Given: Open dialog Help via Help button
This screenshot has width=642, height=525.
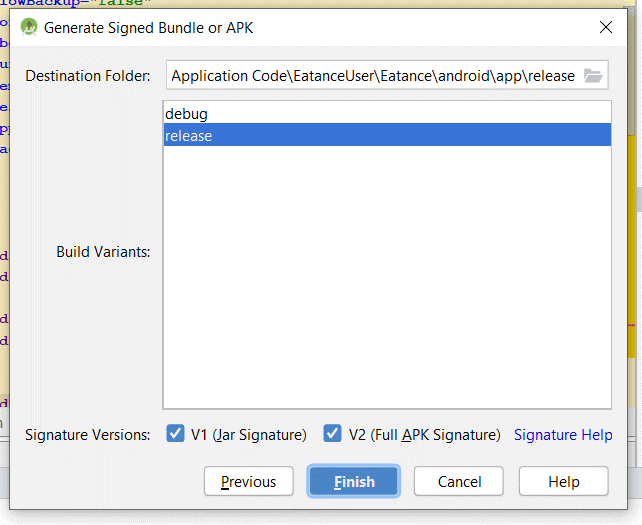Looking at the screenshot, I should (563, 481).
